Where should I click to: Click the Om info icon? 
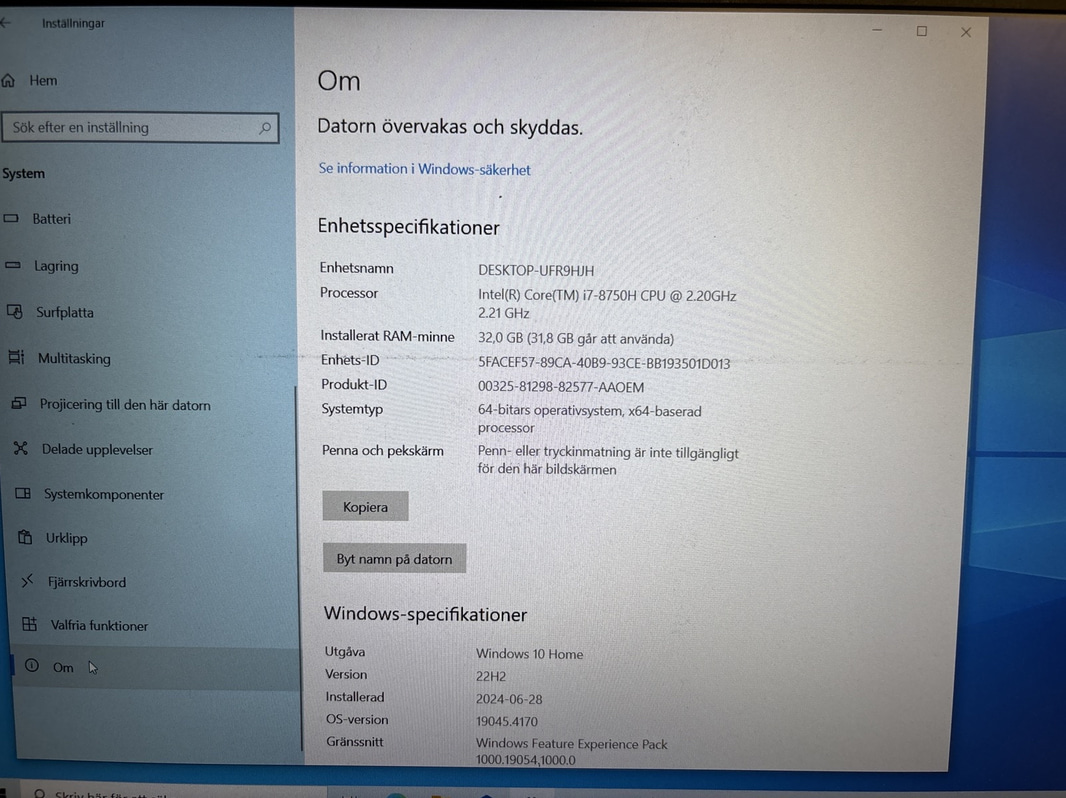pos(32,665)
